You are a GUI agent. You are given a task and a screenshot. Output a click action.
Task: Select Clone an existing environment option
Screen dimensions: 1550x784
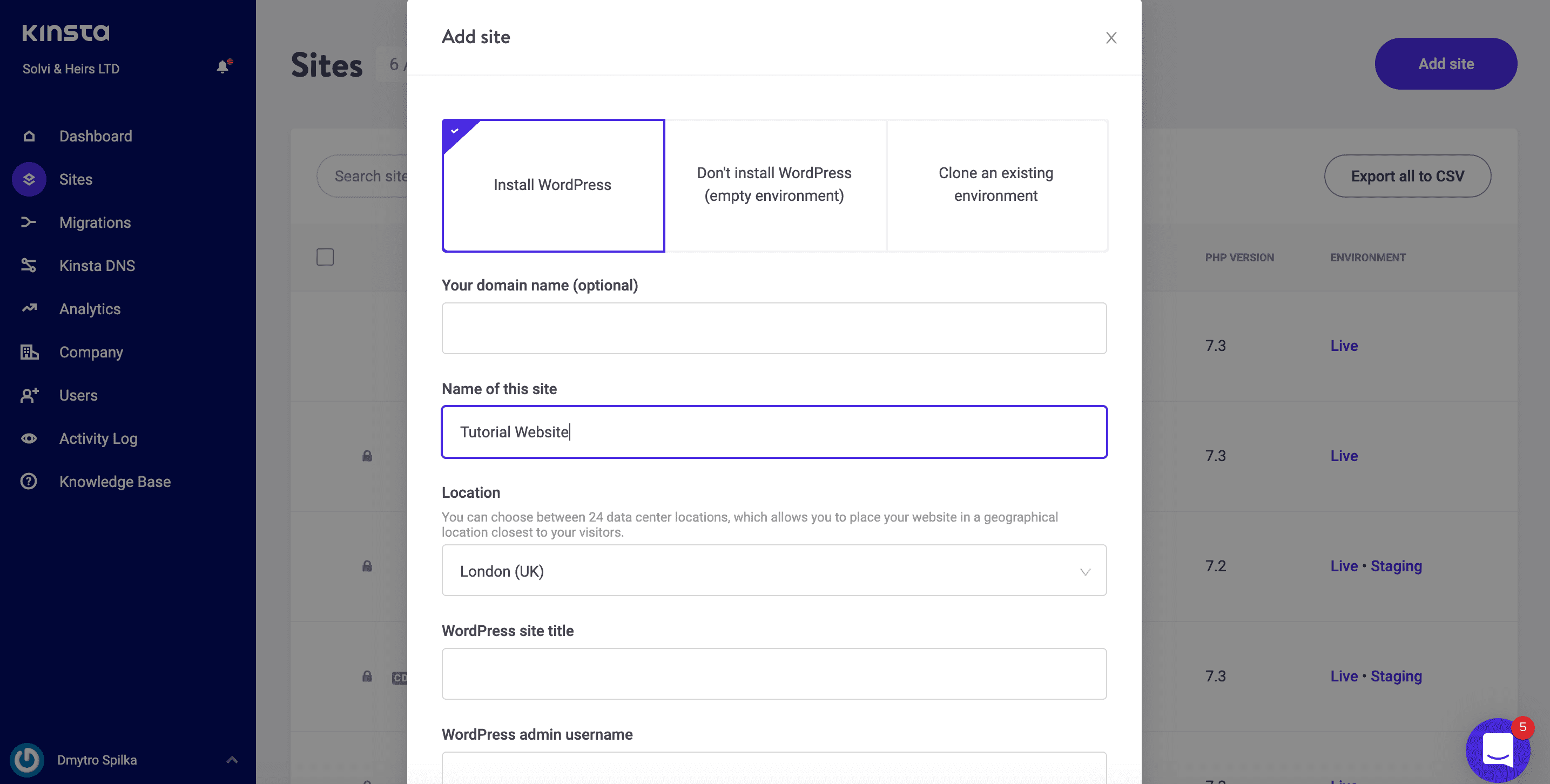pyautogui.click(x=996, y=185)
